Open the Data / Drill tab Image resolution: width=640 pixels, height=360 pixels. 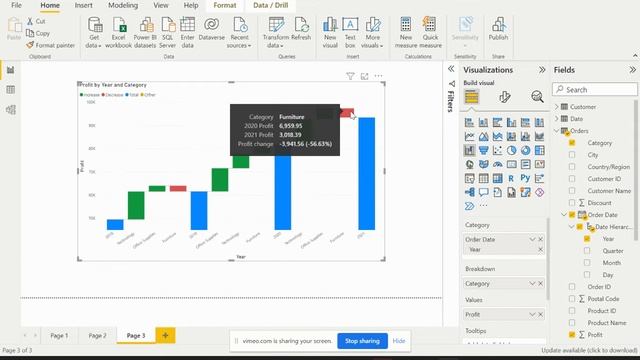tap(271, 5)
